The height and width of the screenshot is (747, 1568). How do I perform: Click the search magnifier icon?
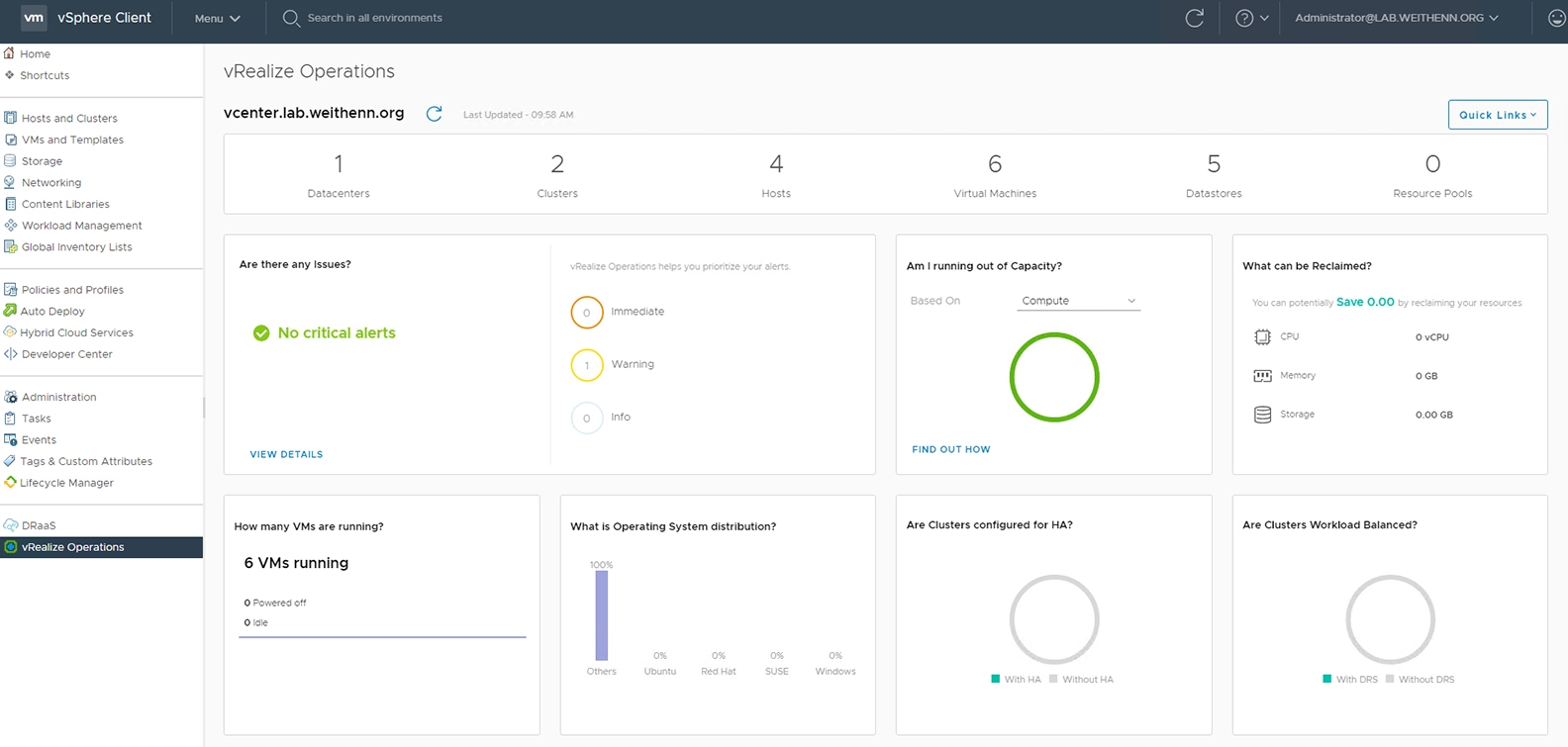(x=291, y=18)
